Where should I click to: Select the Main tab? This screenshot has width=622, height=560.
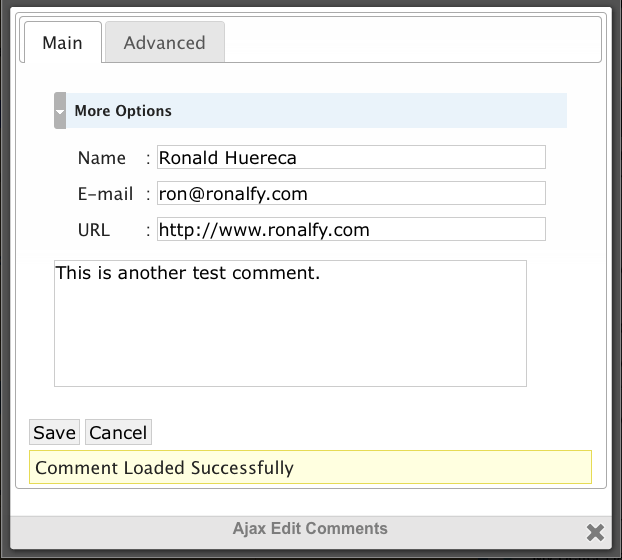(61, 43)
